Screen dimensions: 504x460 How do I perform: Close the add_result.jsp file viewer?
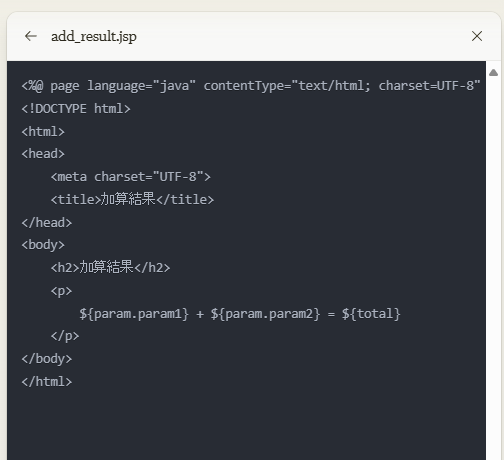[x=477, y=36]
